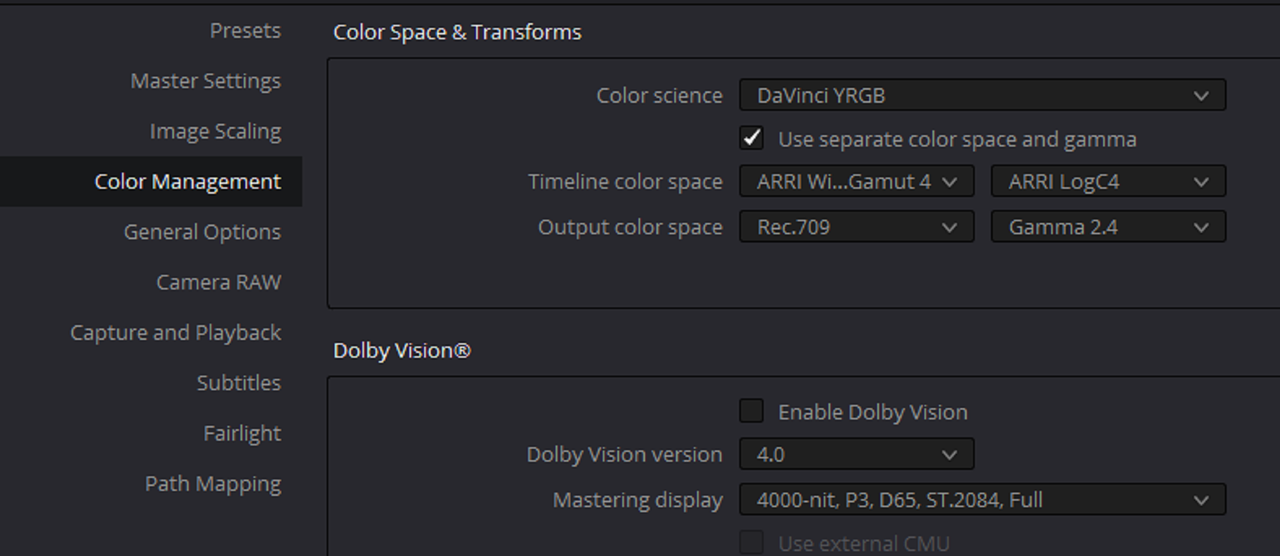Uncheck Use separate color space and gamma
1280x556 pixels.
point(751,138)
